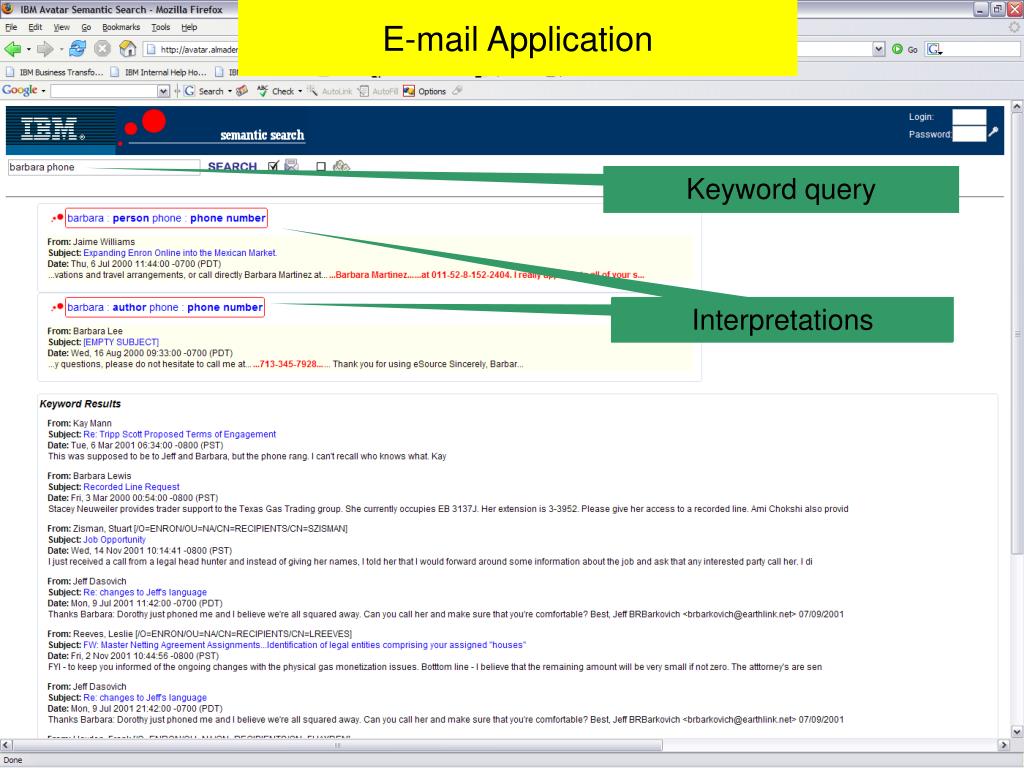1024x768 pixels.
Task: Click the Stop loading icon
Action: point(103,49)
